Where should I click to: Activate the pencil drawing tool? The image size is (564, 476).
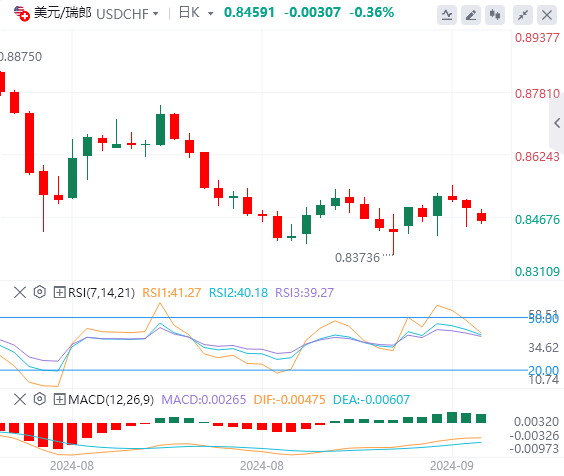pyautogui.click(x=471, y=15)
